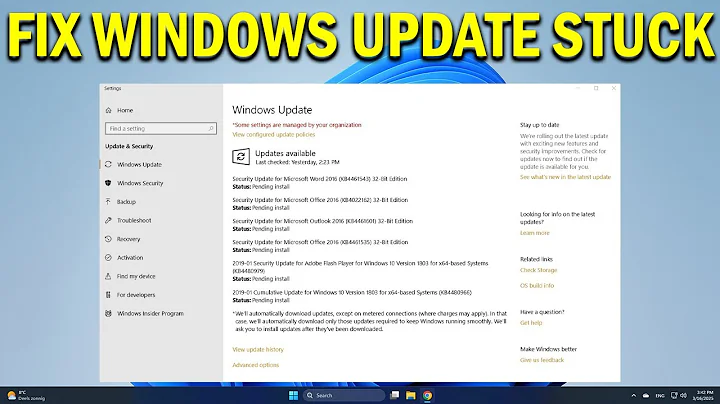The image size is (720, 404).
Task: Click the Activation checkmark circle icon
Action: click(108, 258)
